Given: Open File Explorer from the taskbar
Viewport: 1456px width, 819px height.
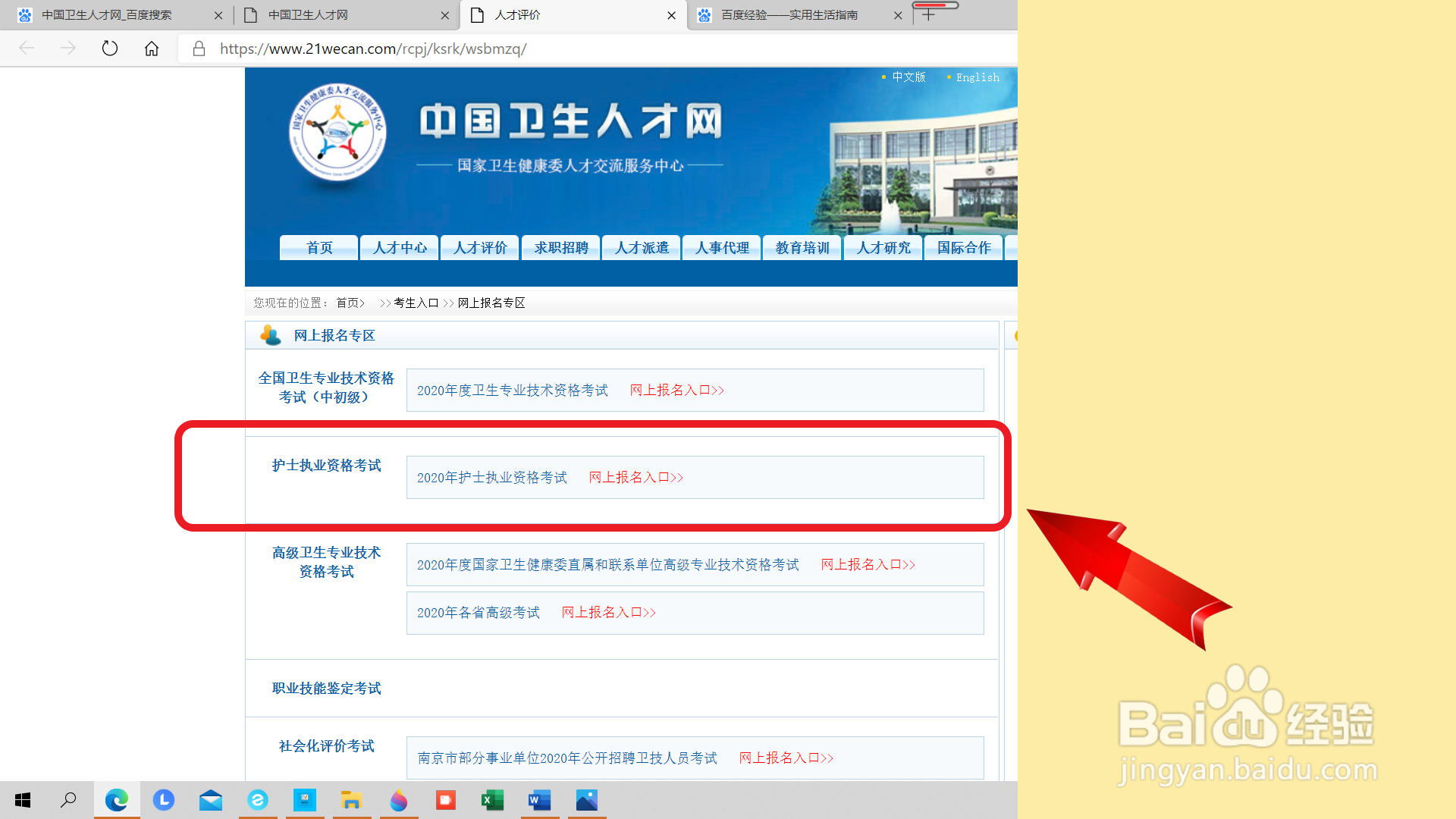Looking at the screenshot, I should [x=351, y=800].
